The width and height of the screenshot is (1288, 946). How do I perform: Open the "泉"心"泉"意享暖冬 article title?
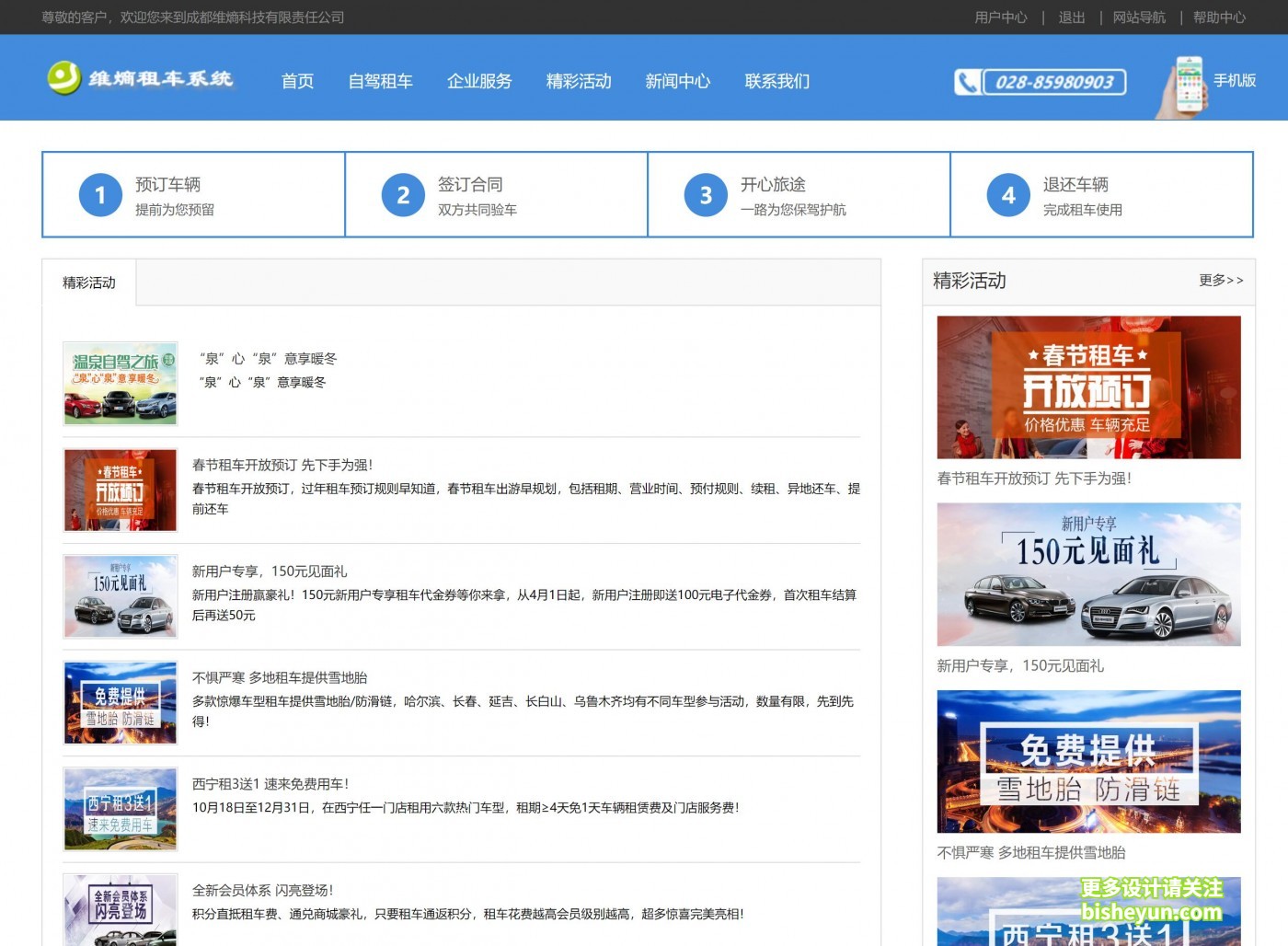(x=269, y=359)
